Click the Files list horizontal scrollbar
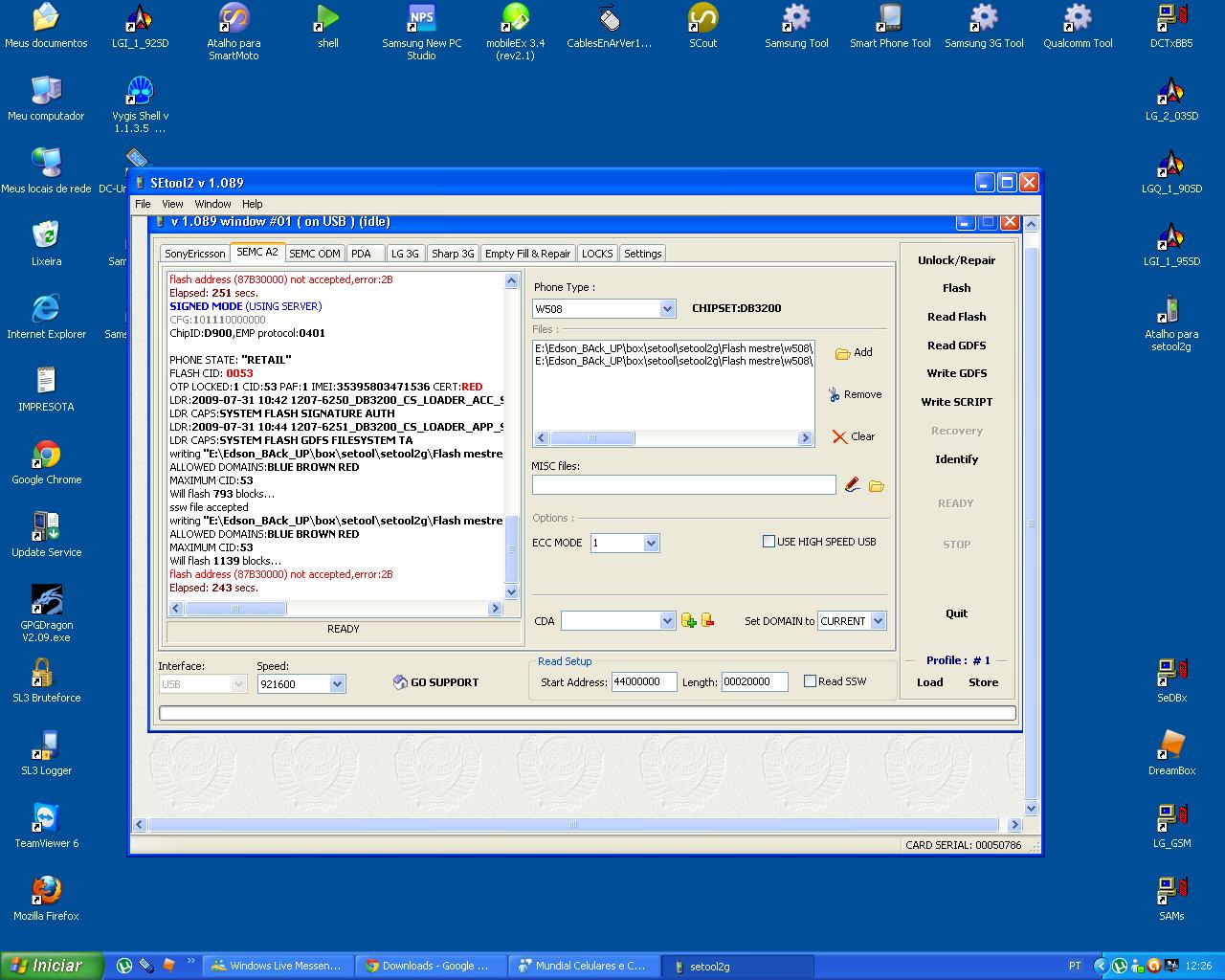The height and width of the screenshot is (980, 1225). (674, 437)
